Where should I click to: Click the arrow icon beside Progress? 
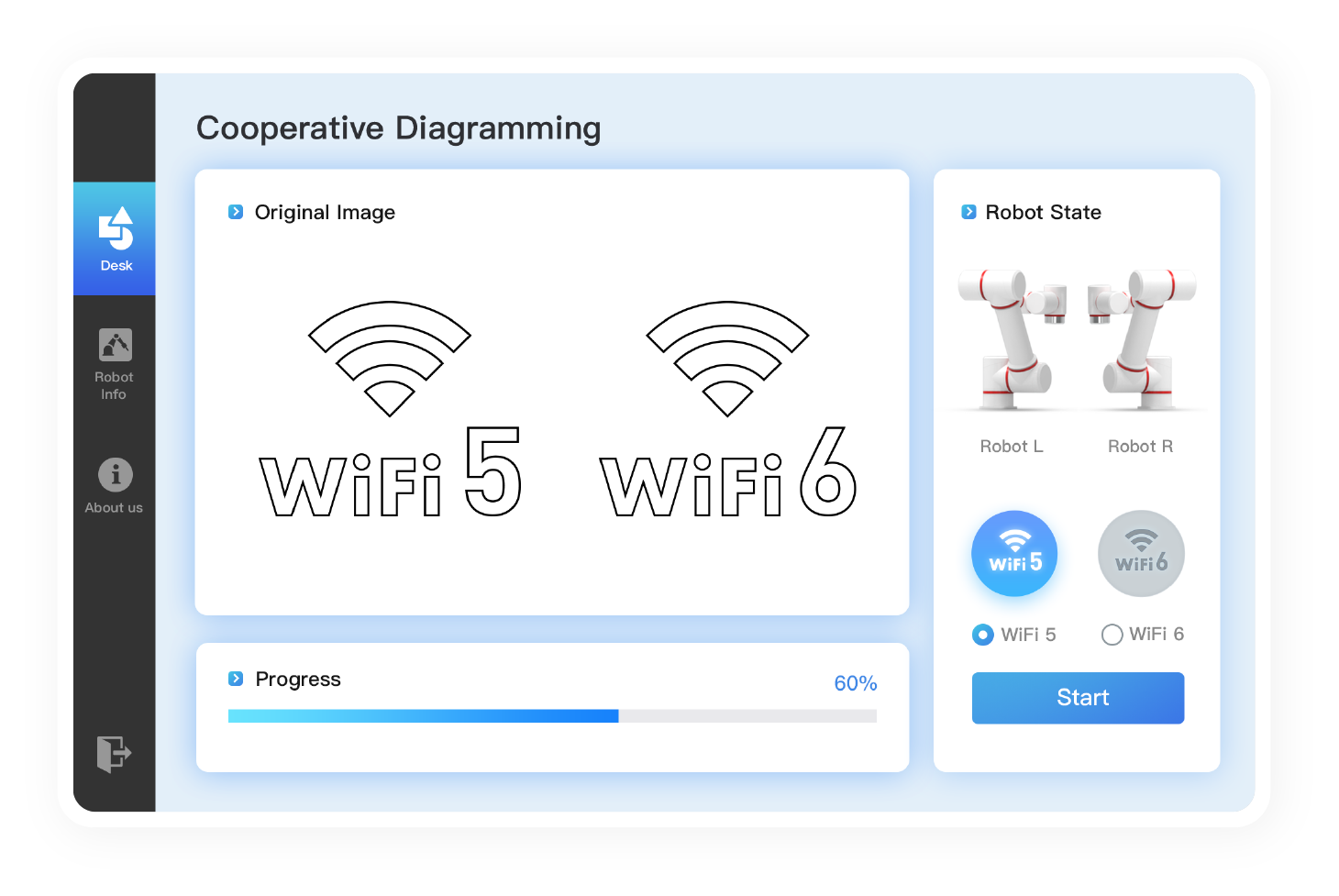(x=236, y=679)
